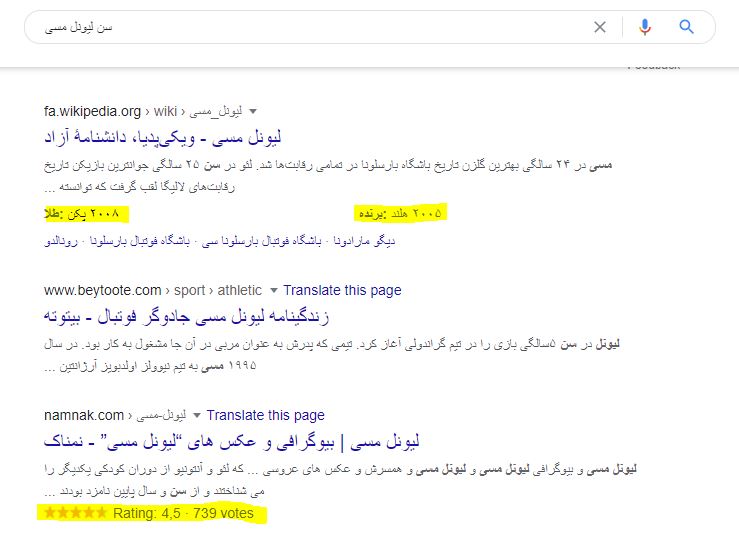Viewport: 739px width, 550px height.
Task: Click Translate this page for namnak result
Action: point(265,415)
